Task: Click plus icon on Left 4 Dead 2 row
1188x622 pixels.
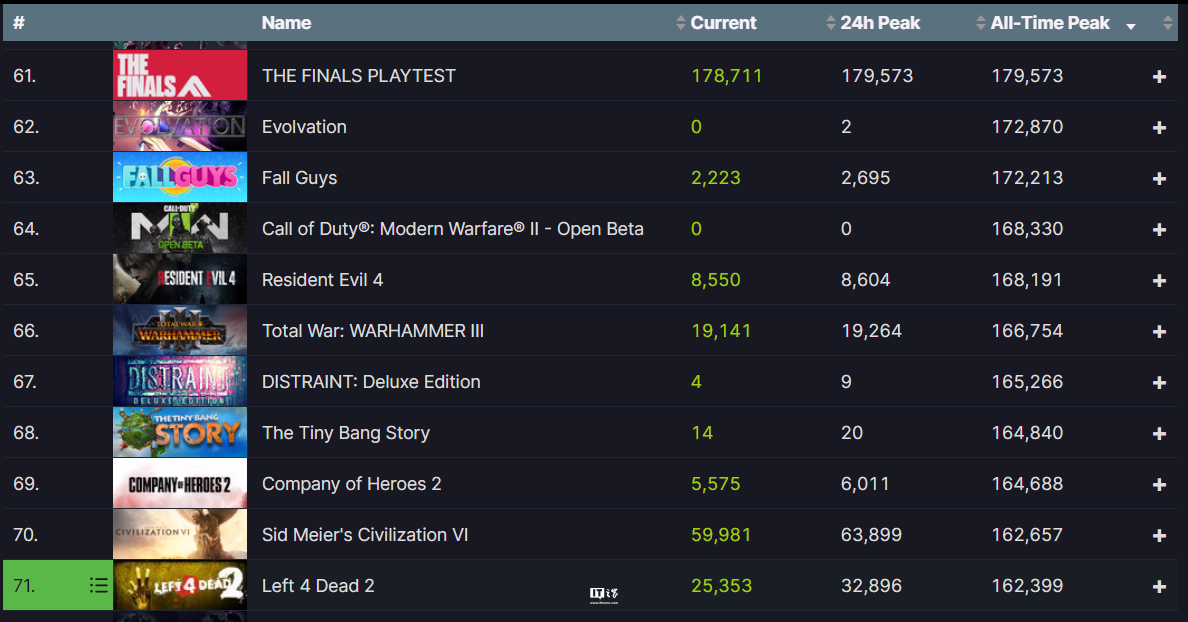Action: (1158, 586)
